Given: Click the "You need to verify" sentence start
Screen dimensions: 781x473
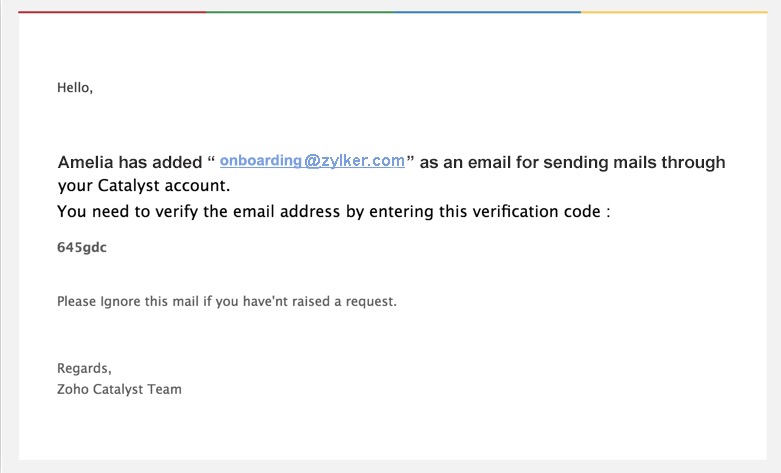Looking at the screenshot, I should tap(124, 212).
